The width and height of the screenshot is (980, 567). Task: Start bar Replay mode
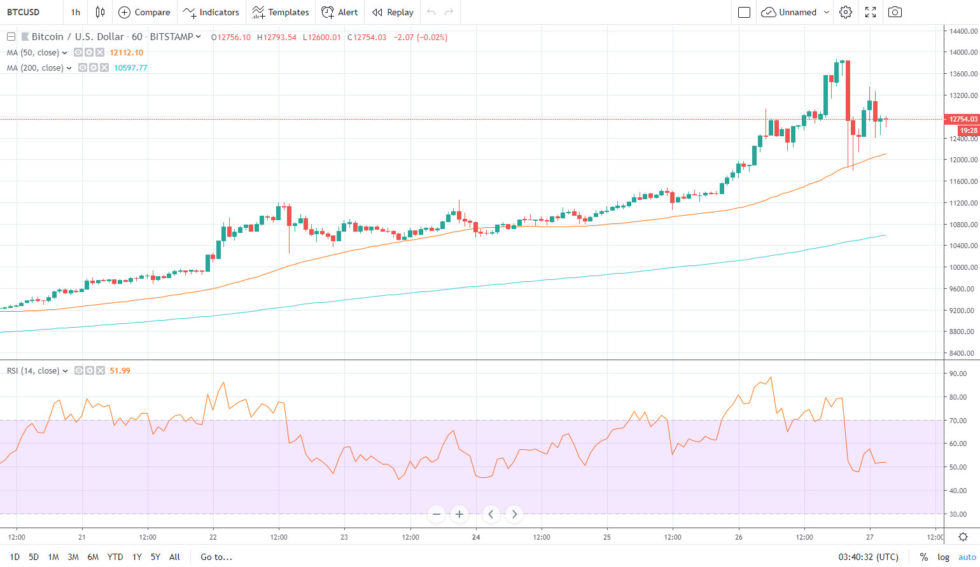(x=392, y=12)
